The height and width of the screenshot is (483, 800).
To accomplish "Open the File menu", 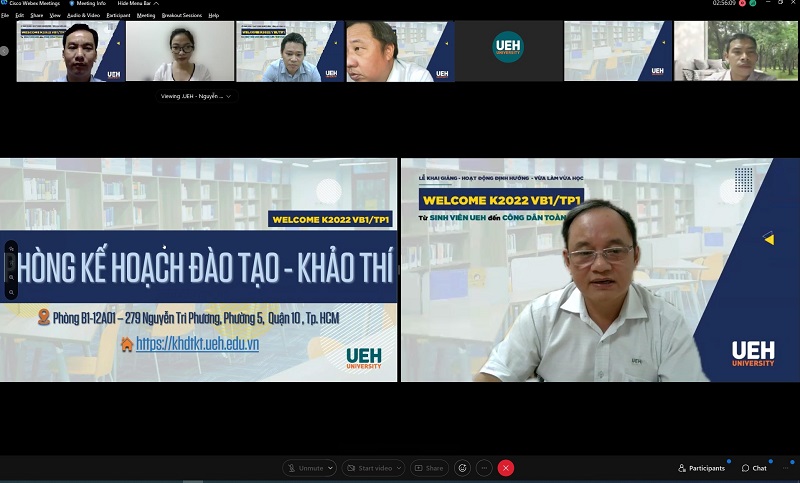I will pos(5,15).
